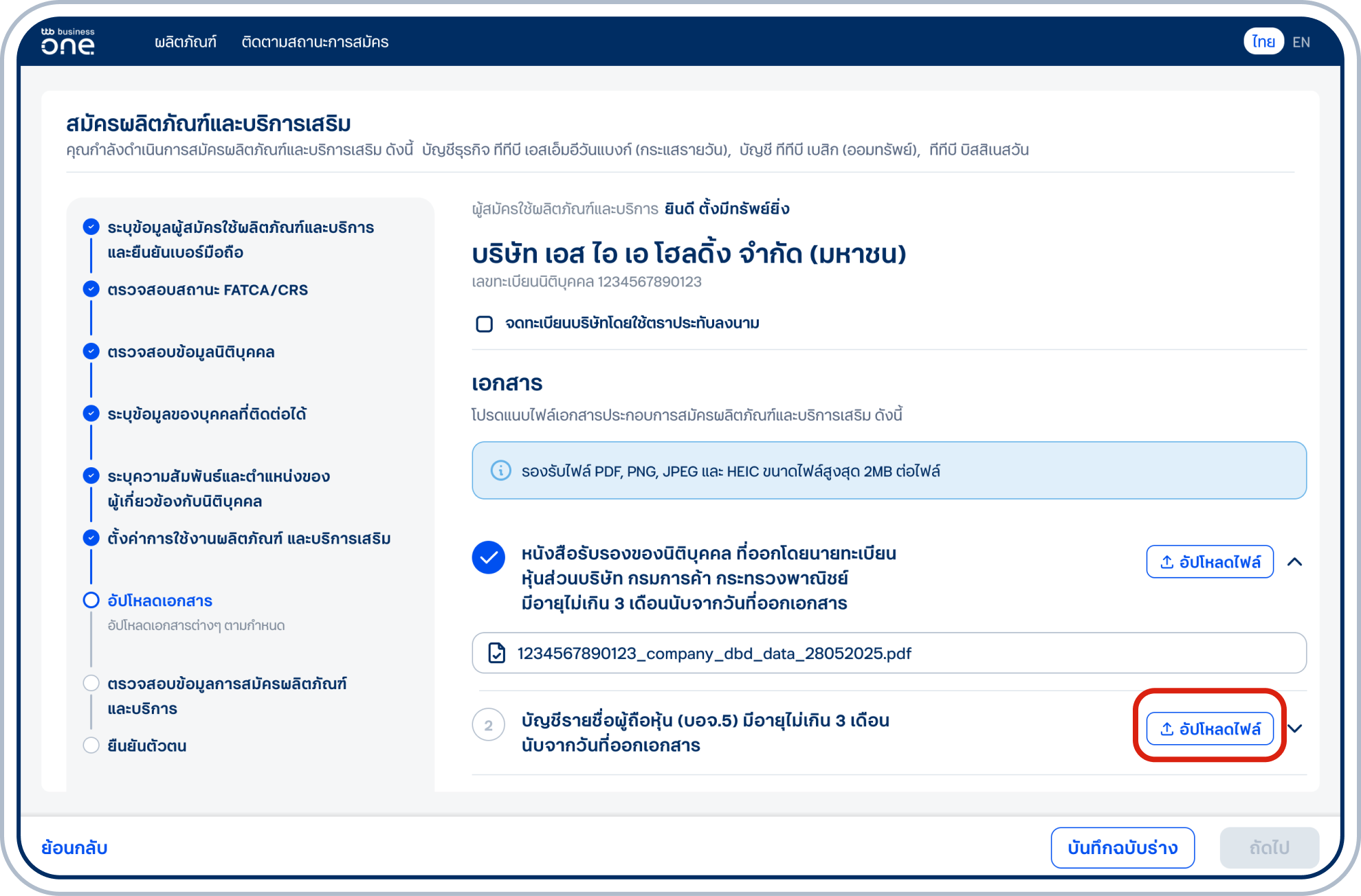Click the completed check for ตรวจสอบข้อมูลนิติบุคคล step
Viewport: 1361px width, 896px height.
[91, 352]
